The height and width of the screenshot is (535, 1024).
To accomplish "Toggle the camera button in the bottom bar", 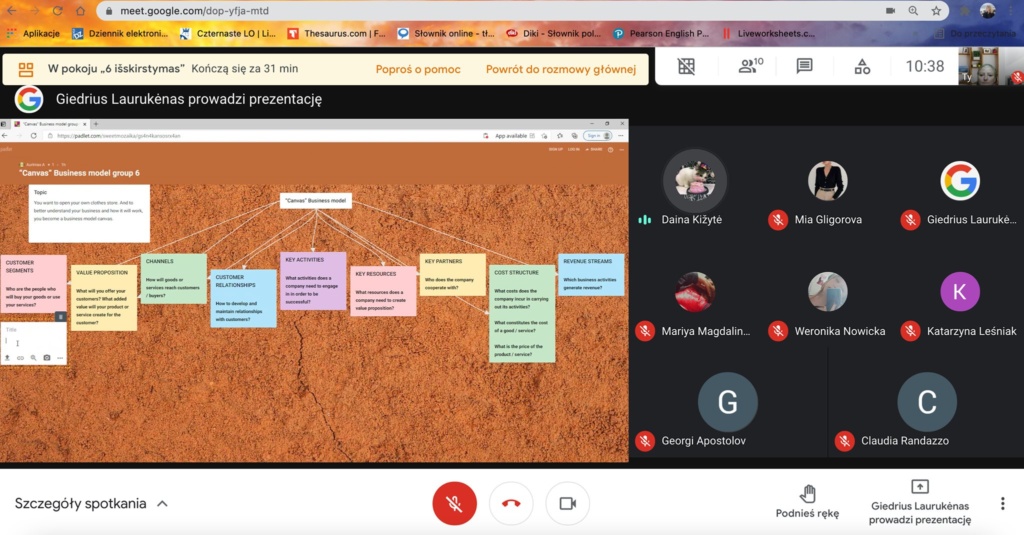I will [x=567, y=503].
